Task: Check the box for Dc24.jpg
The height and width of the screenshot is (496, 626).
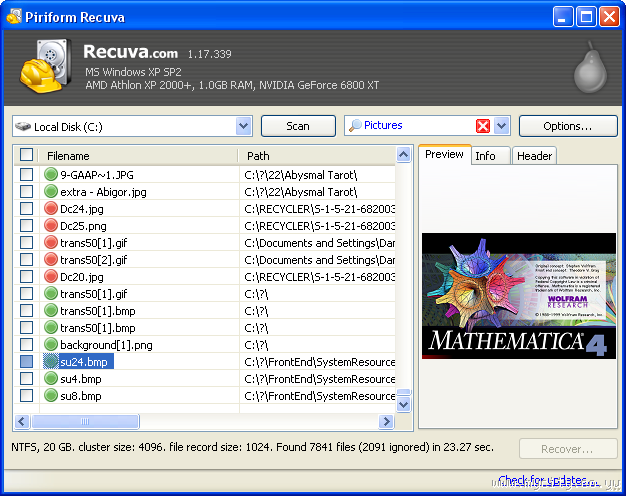Action: coord(26,208)
